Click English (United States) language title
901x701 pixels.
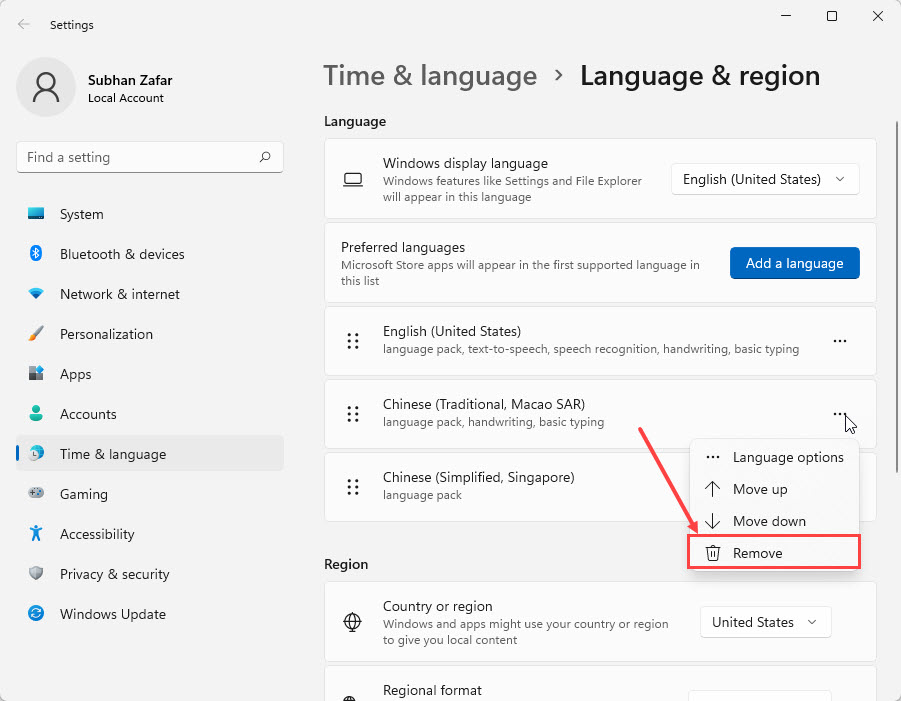click(x=452, y=332)
